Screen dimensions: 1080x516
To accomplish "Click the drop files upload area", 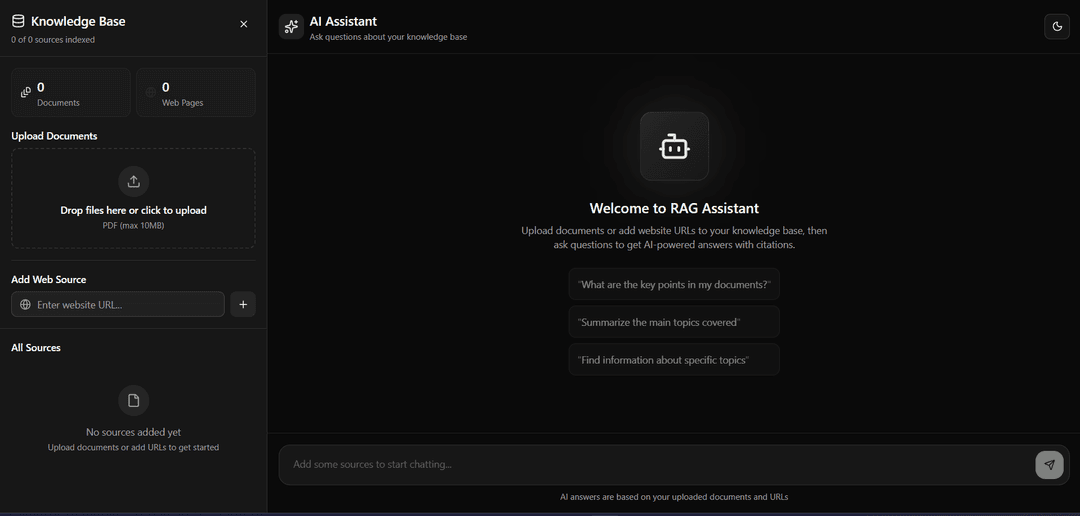I will click(x=133, y=199).
